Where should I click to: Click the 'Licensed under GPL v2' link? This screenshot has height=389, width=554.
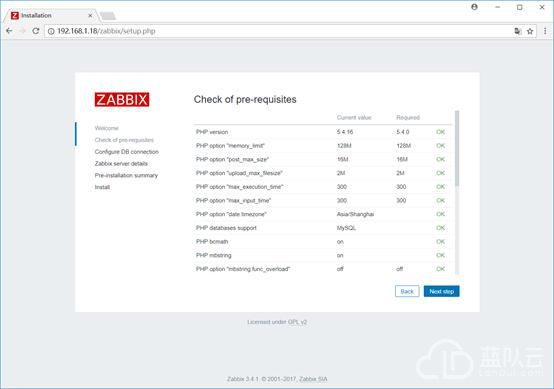pos(277,322)
